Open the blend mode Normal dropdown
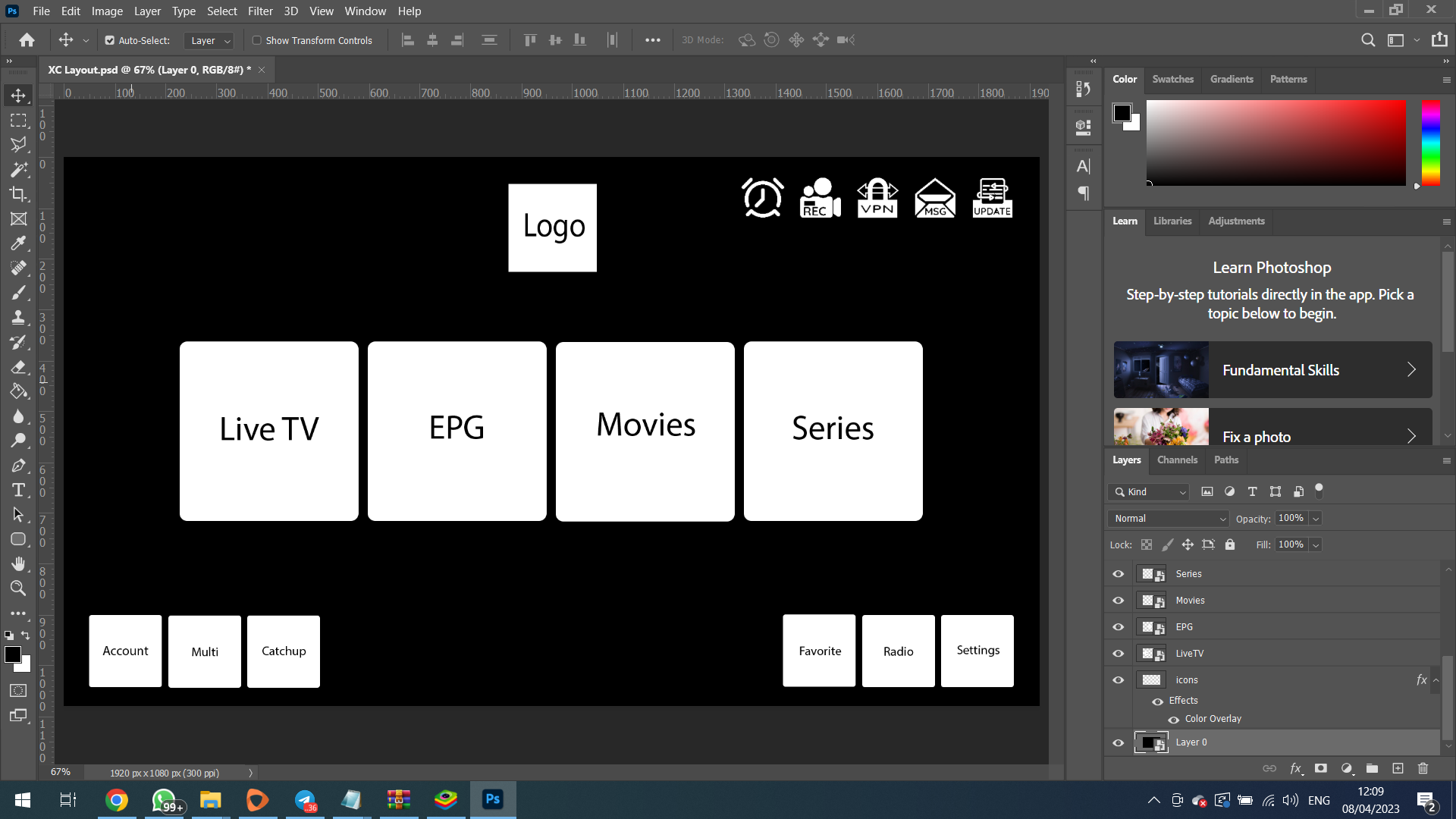 tap(1168, 519)
